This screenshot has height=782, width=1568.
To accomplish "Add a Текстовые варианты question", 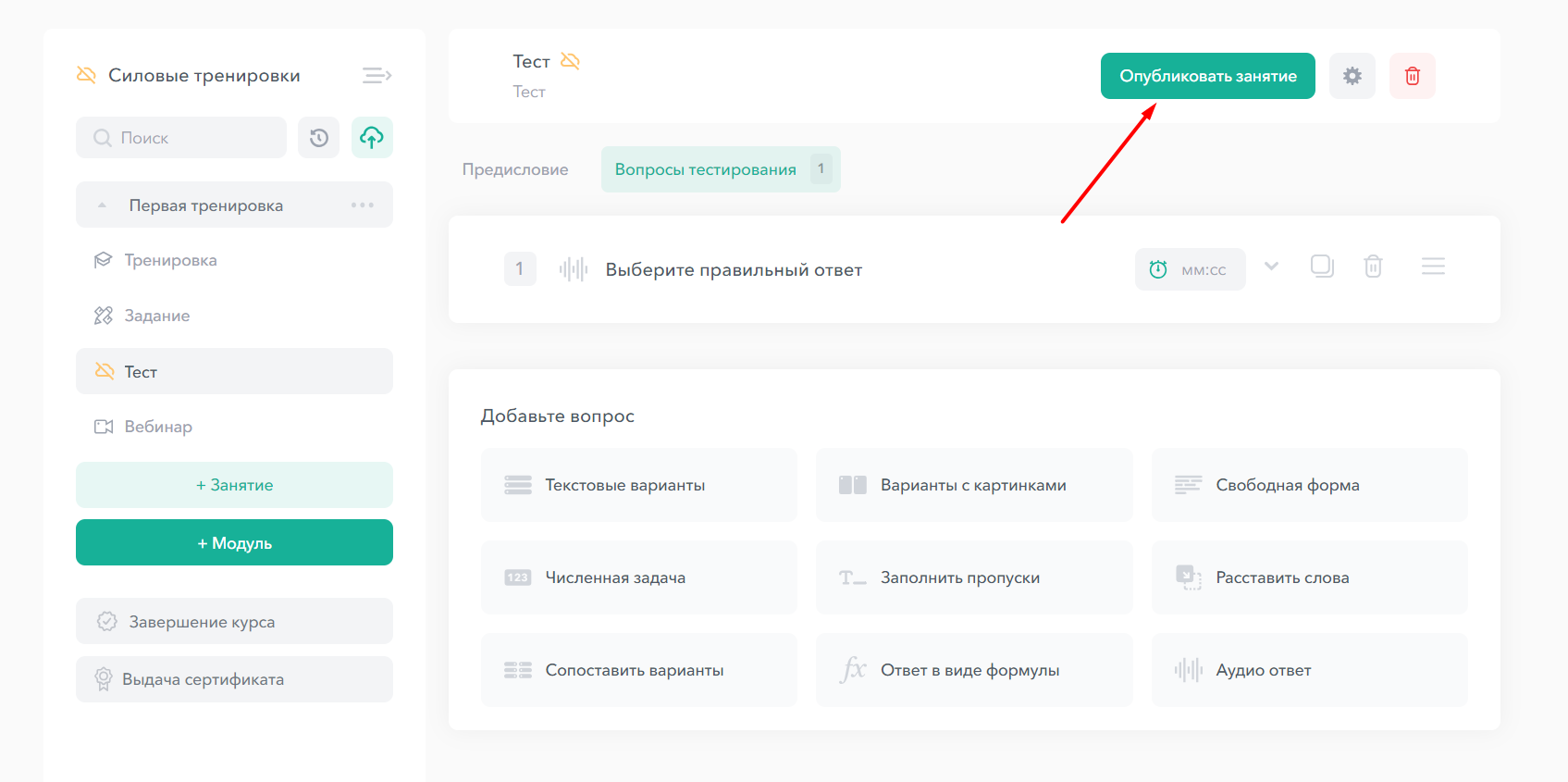I will [x=639, y=485].
